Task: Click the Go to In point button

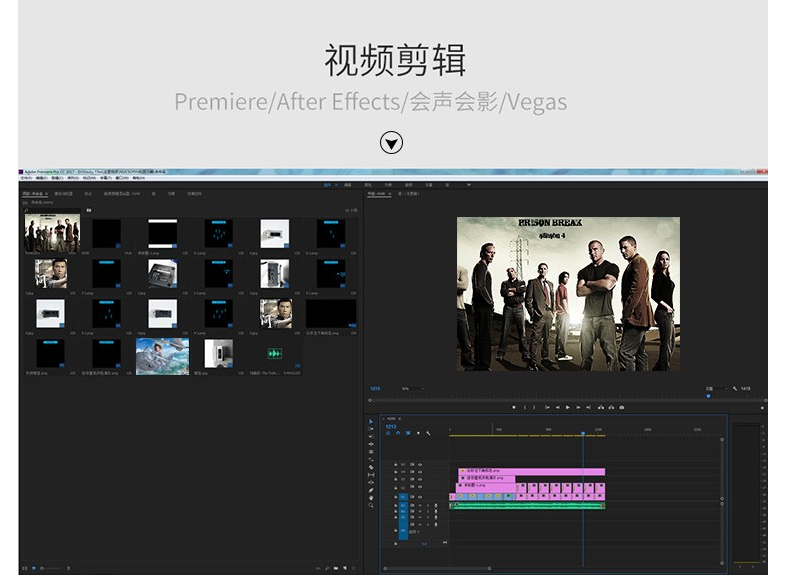Action: tap(547, 407)
